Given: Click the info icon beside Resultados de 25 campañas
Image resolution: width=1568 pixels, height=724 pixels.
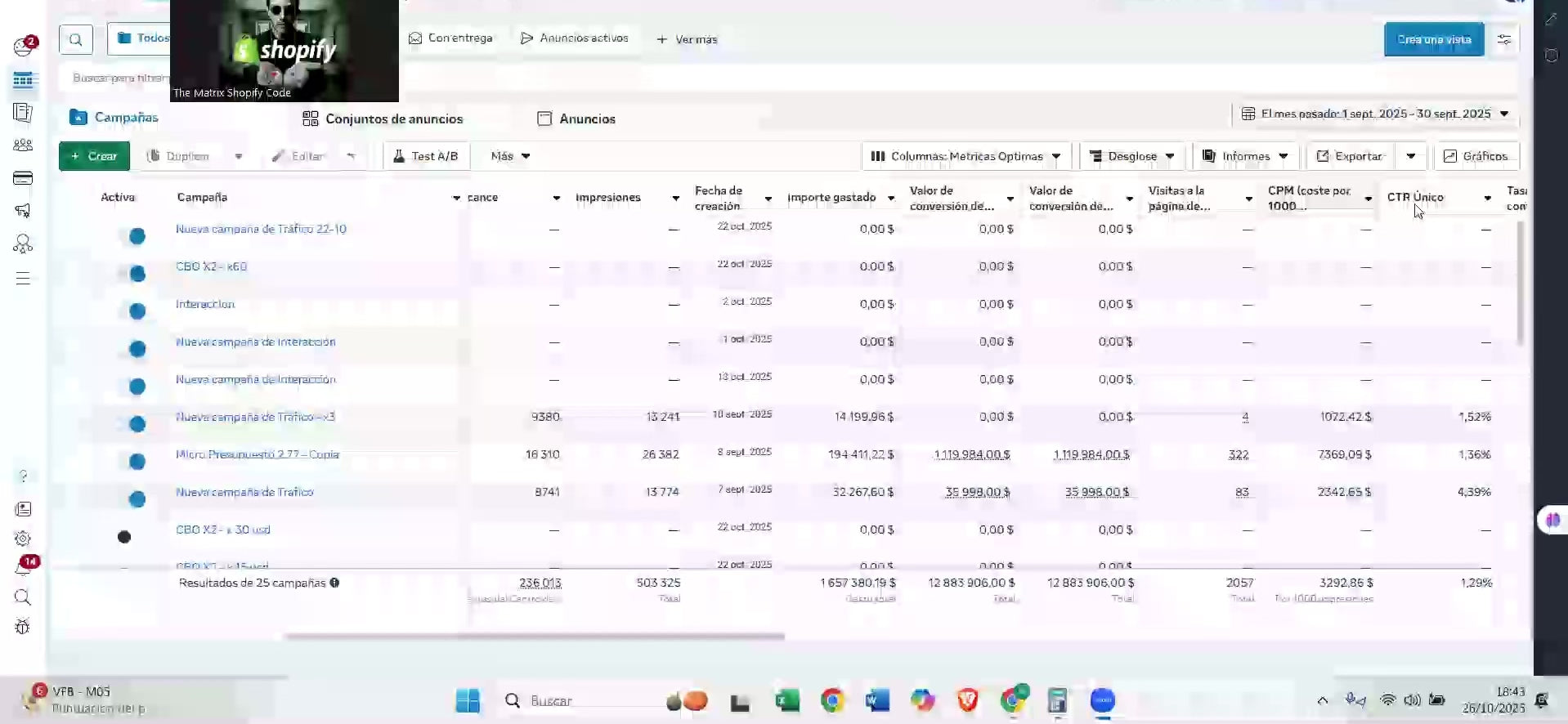Looking at the screenshot, I should click(334, 583).
